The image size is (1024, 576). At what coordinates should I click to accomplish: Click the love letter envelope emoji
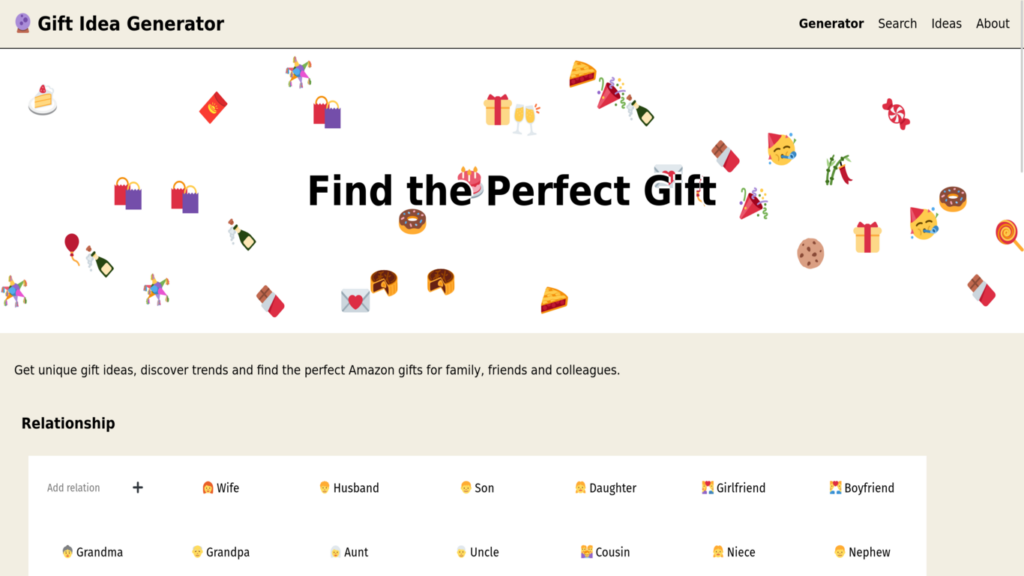click(355, 300)
